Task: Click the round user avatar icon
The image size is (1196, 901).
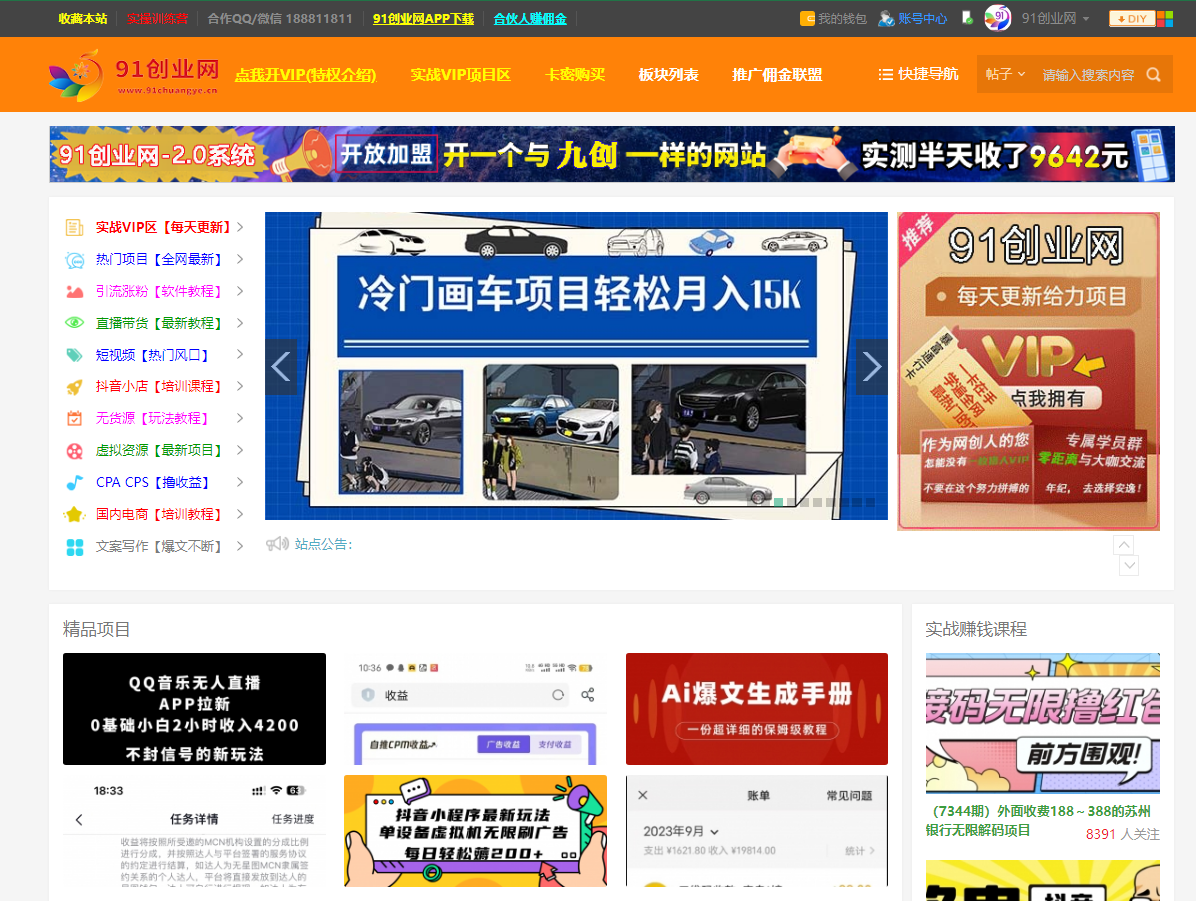Action: pos(998,18)
